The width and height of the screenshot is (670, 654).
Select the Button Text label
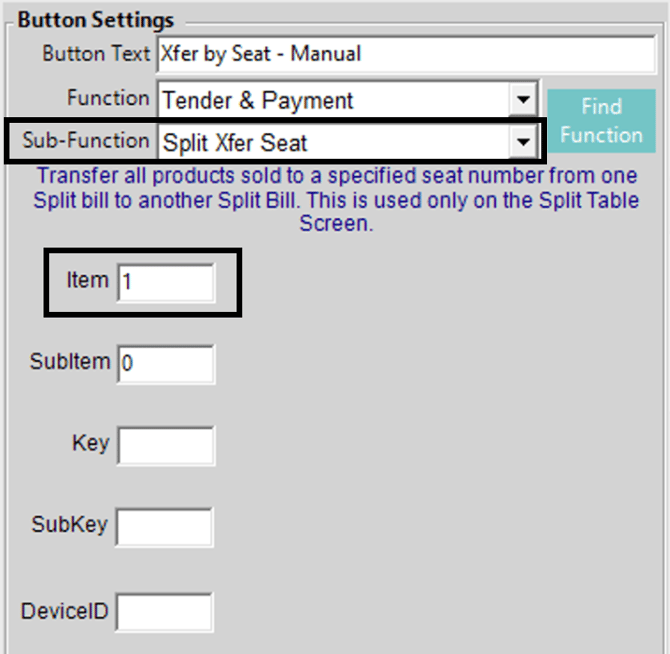click(x=96, y=54)
